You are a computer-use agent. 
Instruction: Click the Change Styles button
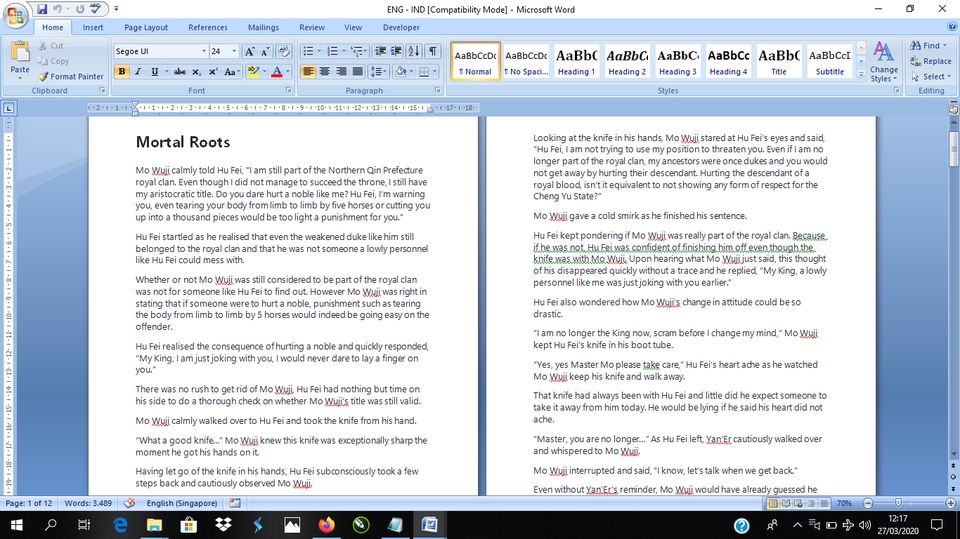[883, 61]
